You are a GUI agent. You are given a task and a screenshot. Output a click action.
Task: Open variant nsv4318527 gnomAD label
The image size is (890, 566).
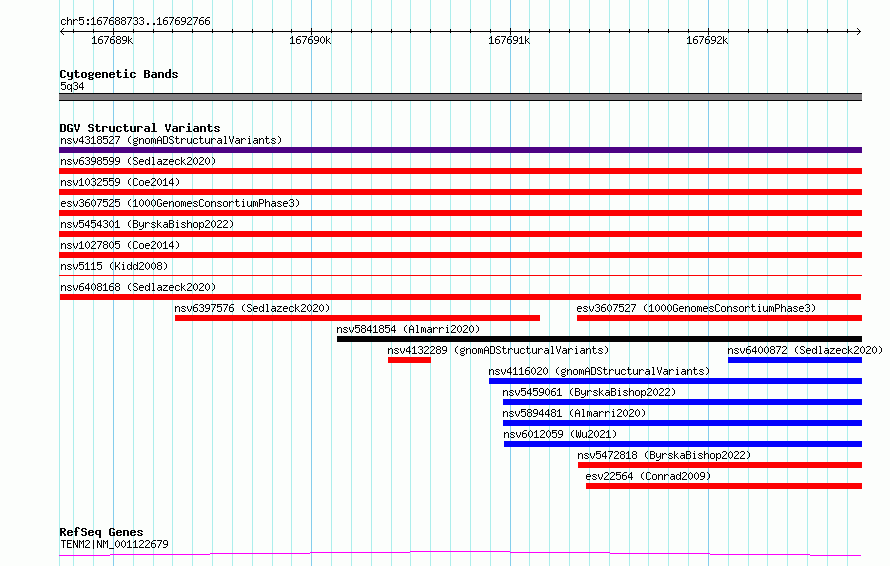coord(171,140)
